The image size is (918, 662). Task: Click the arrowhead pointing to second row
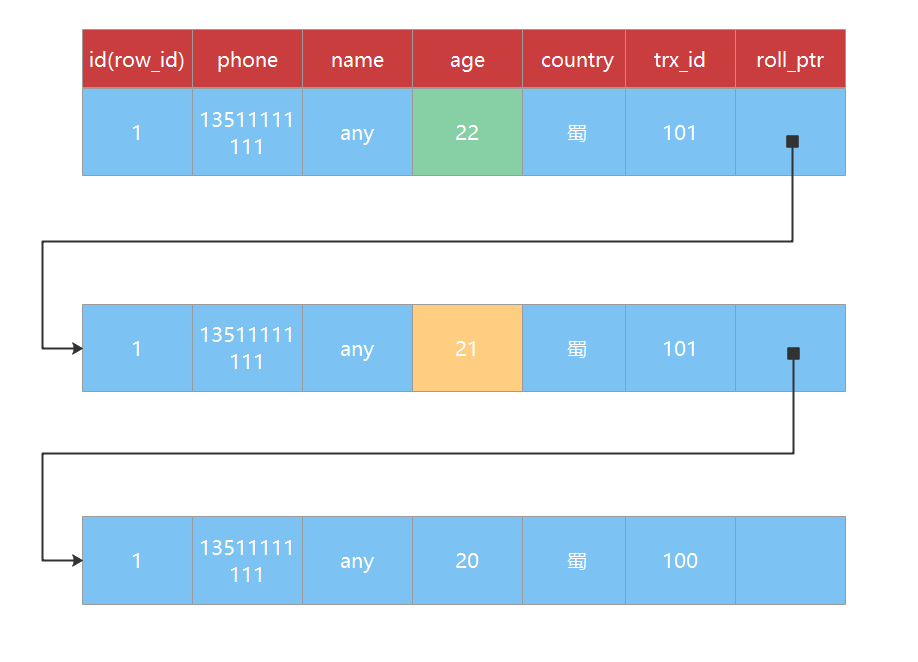tap(77, 348)
